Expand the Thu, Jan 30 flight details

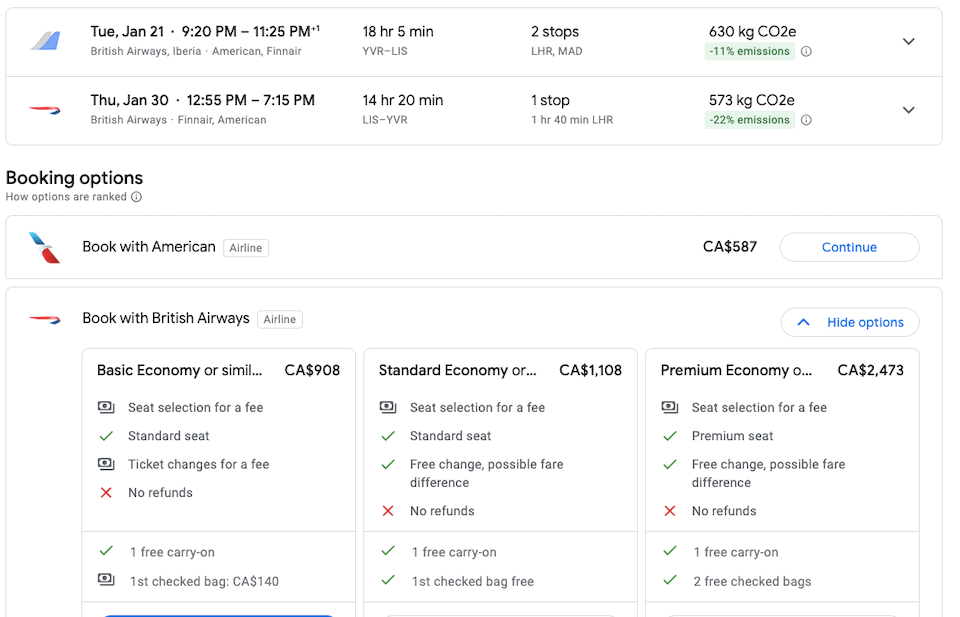click(x=909, y=110)
